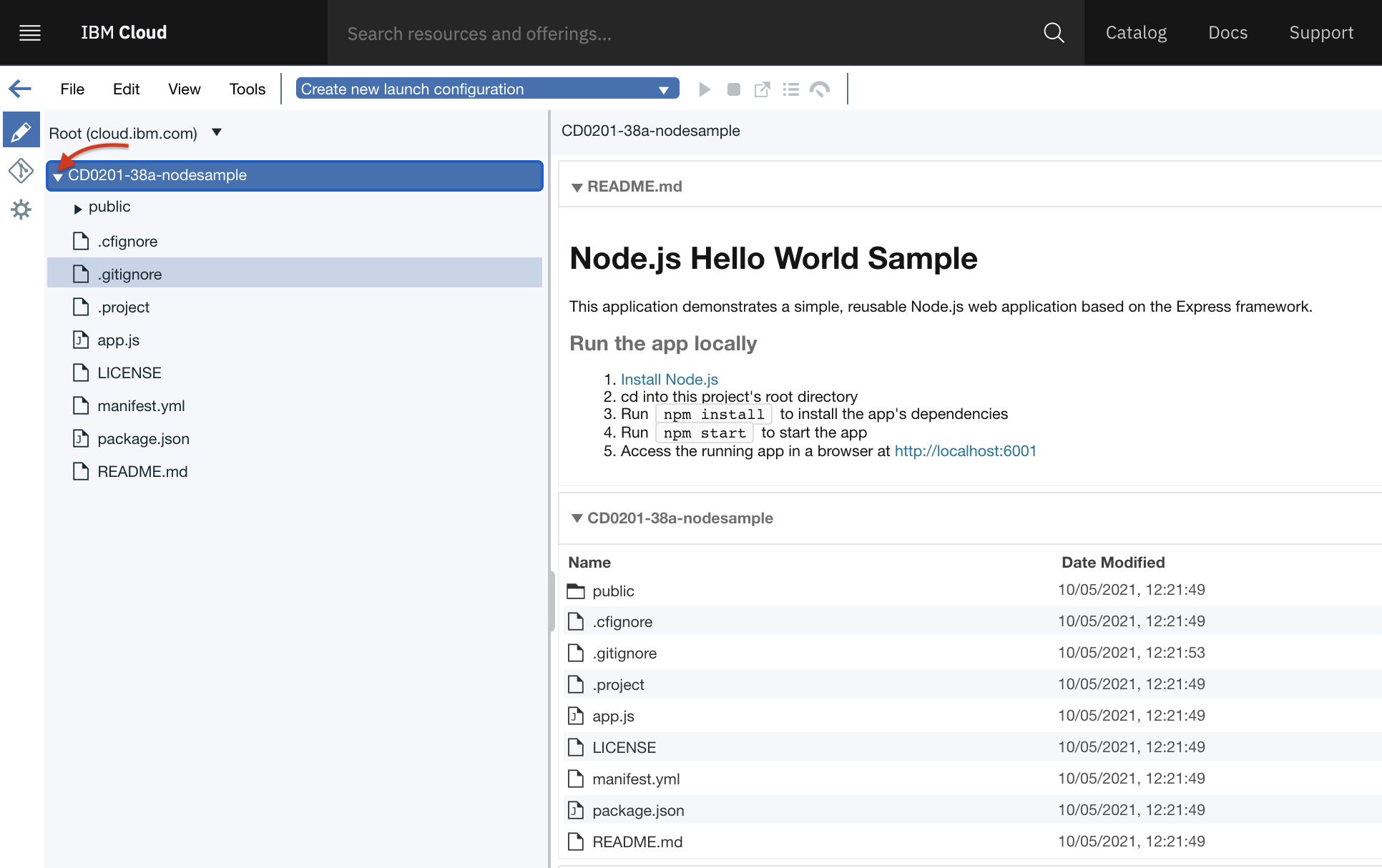The height and width of the screenshot is (868, 1382).
Task: Click the Stop application icon
Action: pos(733,89)
